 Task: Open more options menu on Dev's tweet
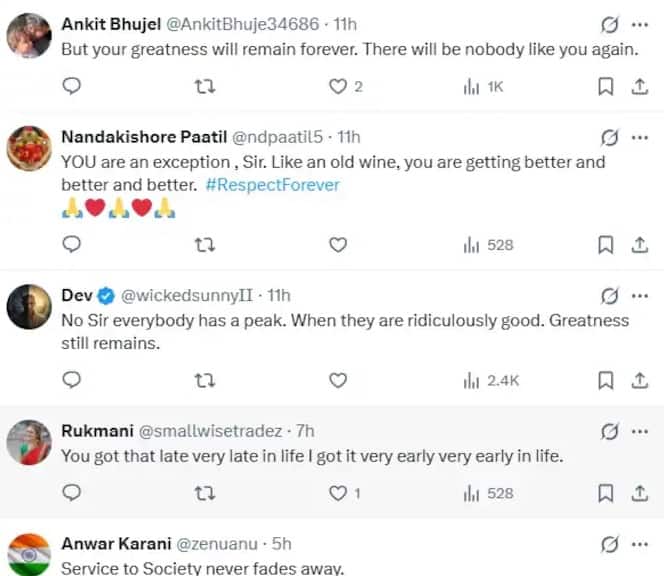640,296
